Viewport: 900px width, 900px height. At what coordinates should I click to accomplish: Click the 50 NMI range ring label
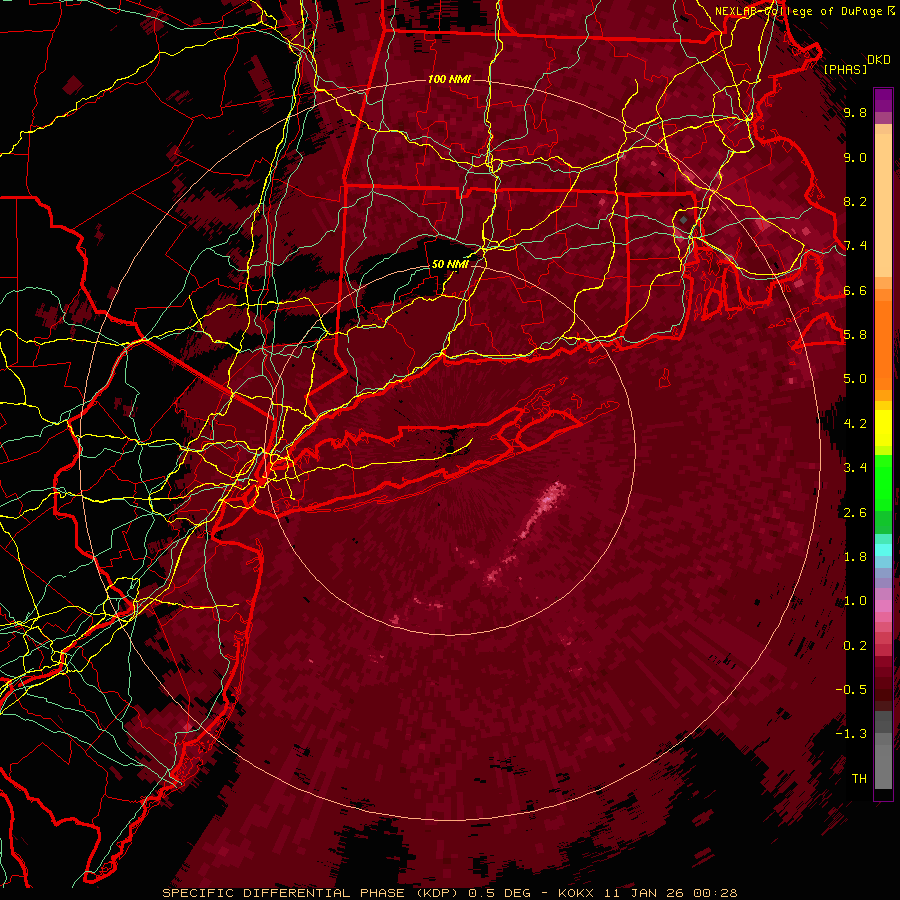point(449,264)
